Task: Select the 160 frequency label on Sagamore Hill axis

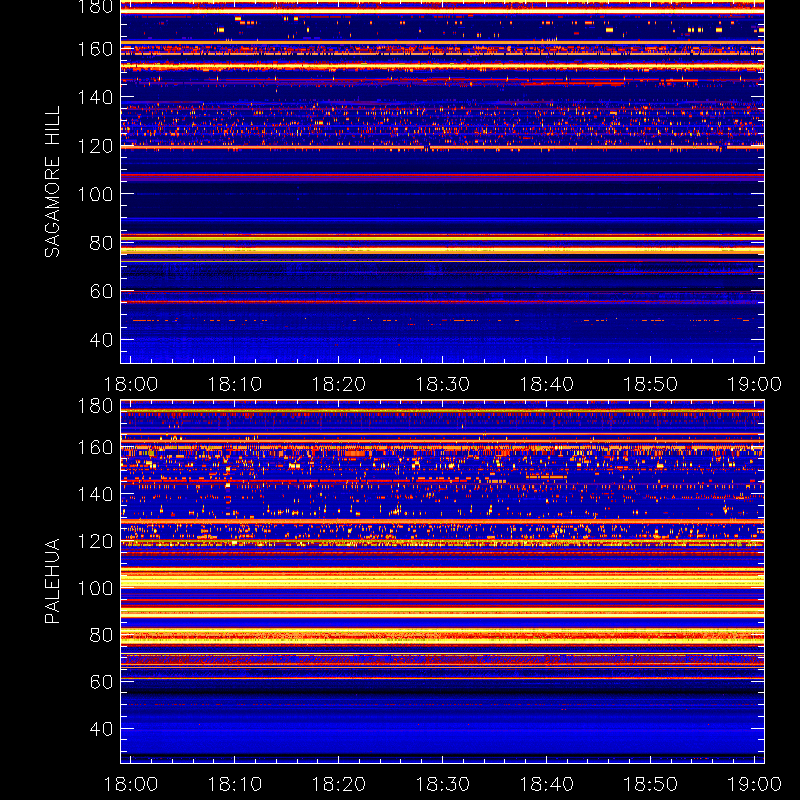Action: click(95, 49)
